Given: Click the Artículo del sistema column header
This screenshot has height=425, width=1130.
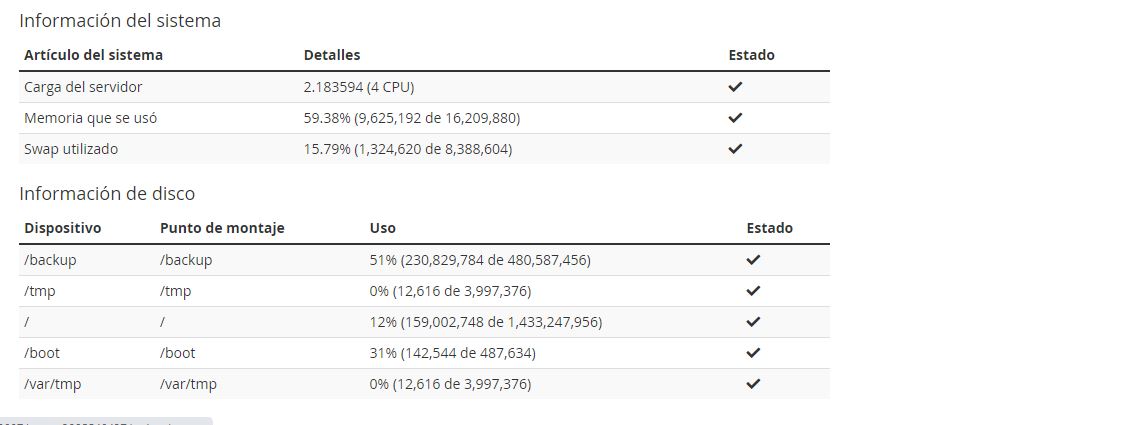Looking at the screenshot, I should tap(93, 55).
